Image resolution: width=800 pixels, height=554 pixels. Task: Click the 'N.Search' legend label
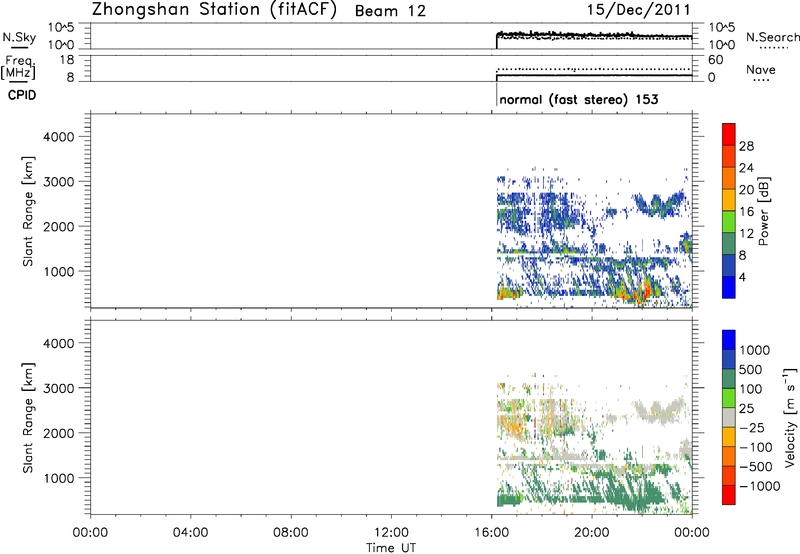(x=772, y=37)
